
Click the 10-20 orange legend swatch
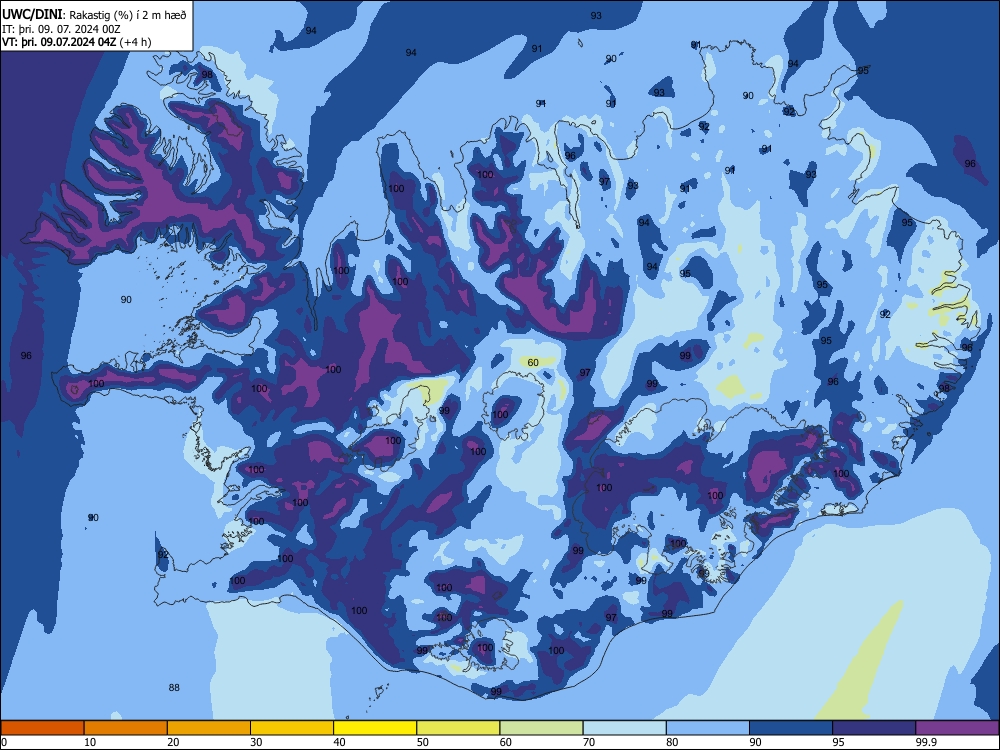tap(126, 728)
